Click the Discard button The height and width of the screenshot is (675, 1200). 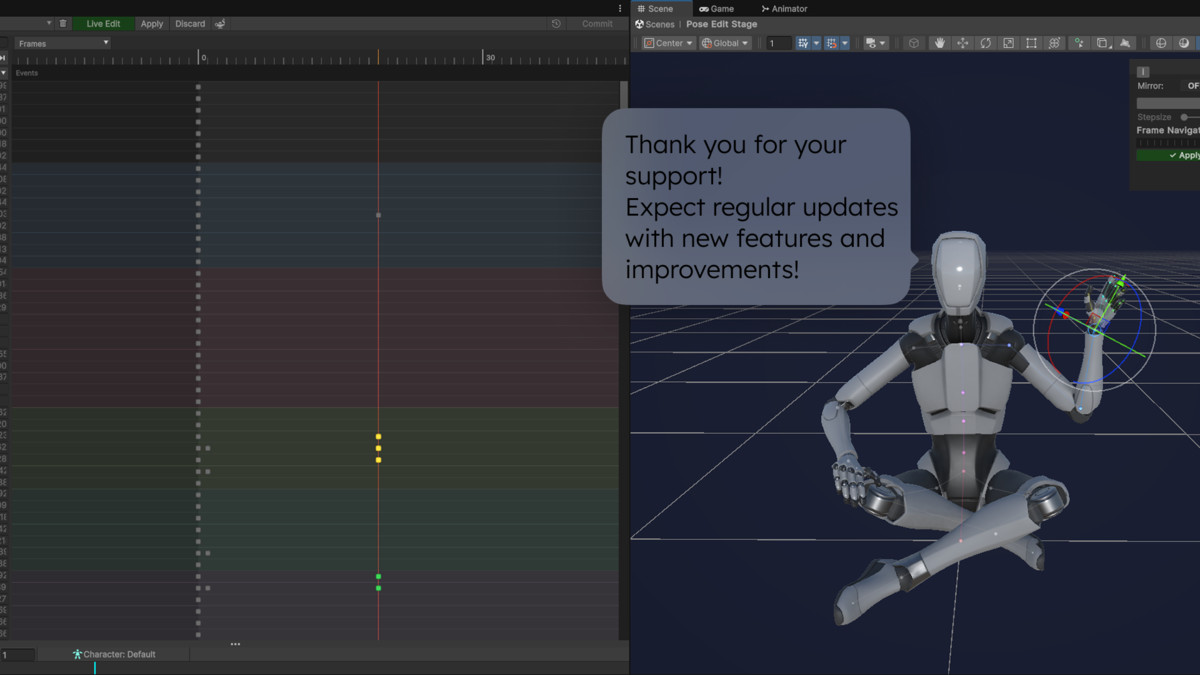190,23
